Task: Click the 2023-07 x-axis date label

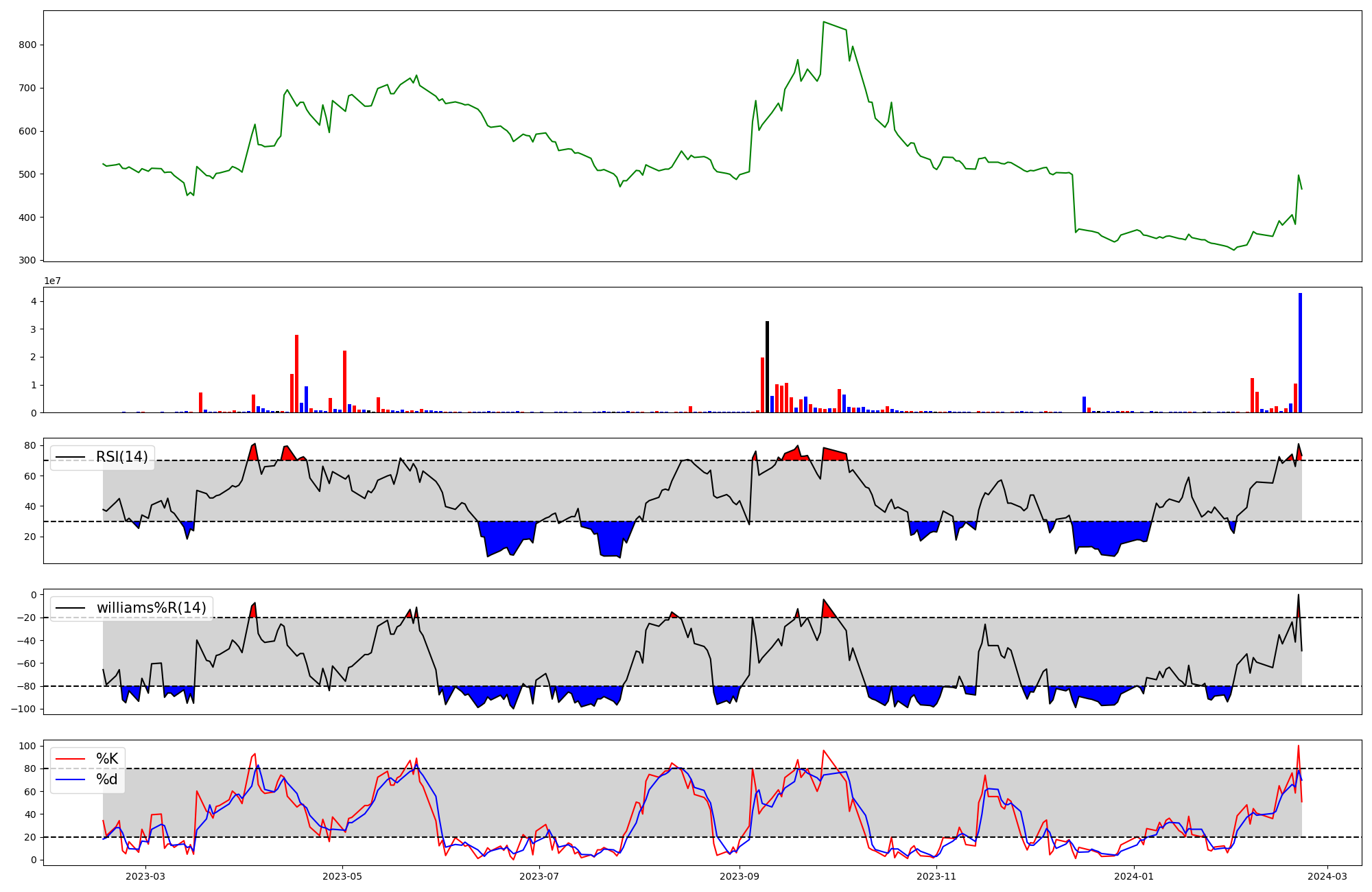Action: click(539, 876)
